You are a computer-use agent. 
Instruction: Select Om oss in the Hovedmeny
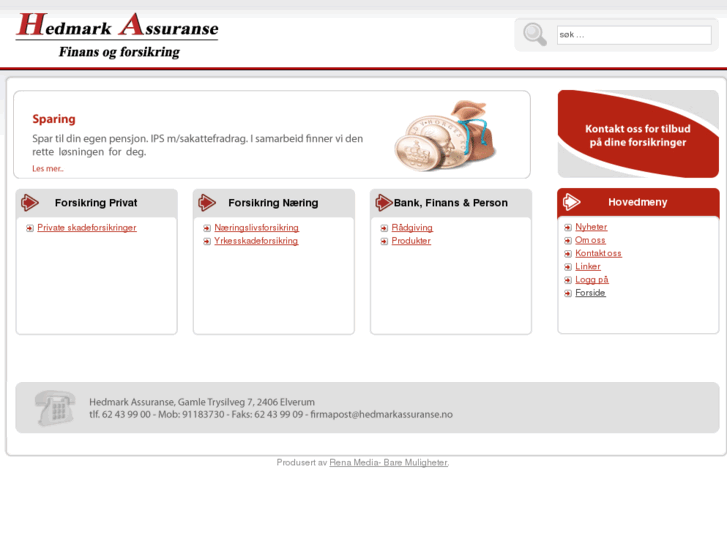click(590, 240)
